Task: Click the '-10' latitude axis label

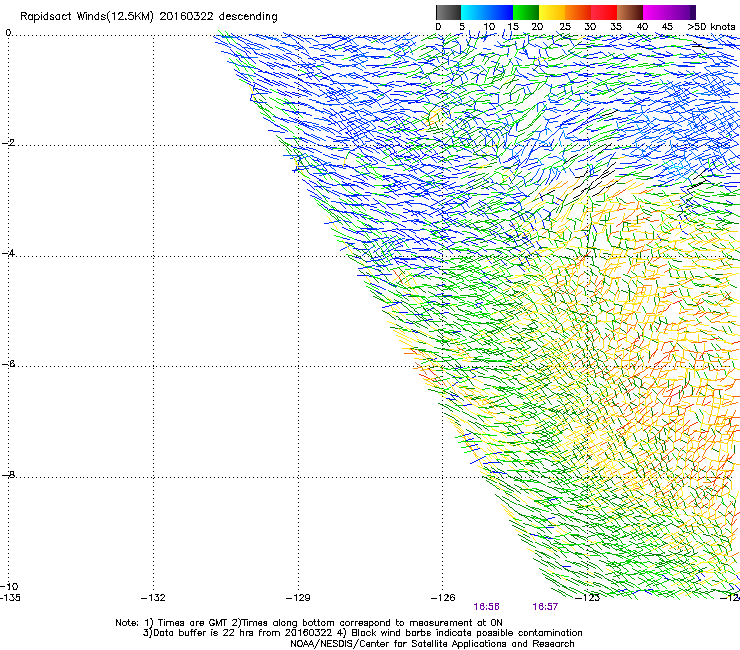Action: point(10,586)
